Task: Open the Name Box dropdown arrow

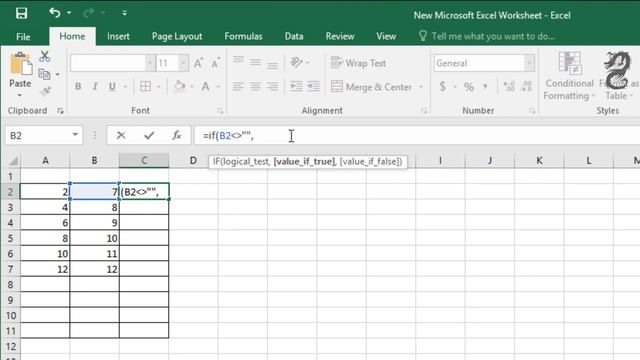Action: coord(75,135)
